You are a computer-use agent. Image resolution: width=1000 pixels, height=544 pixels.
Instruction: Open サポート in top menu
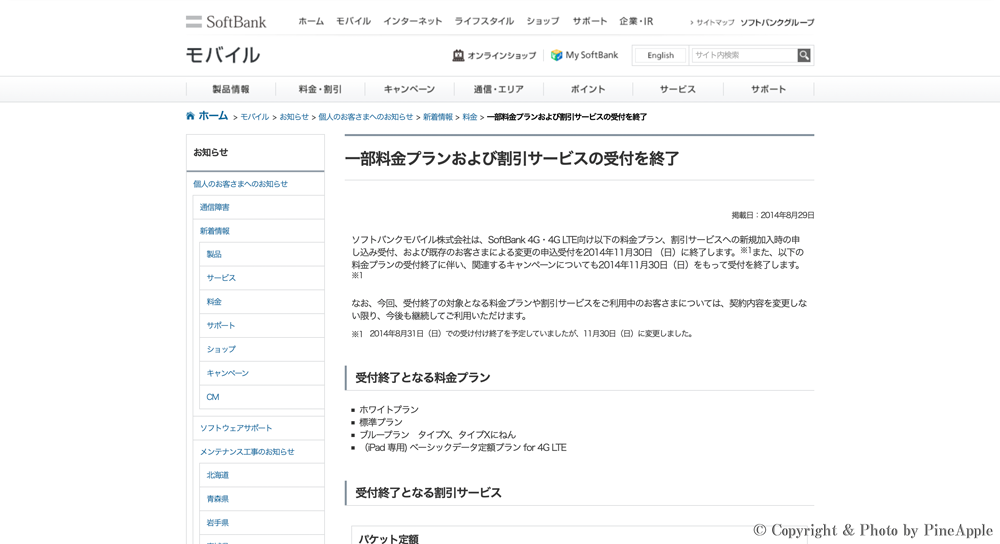point(589,21)
